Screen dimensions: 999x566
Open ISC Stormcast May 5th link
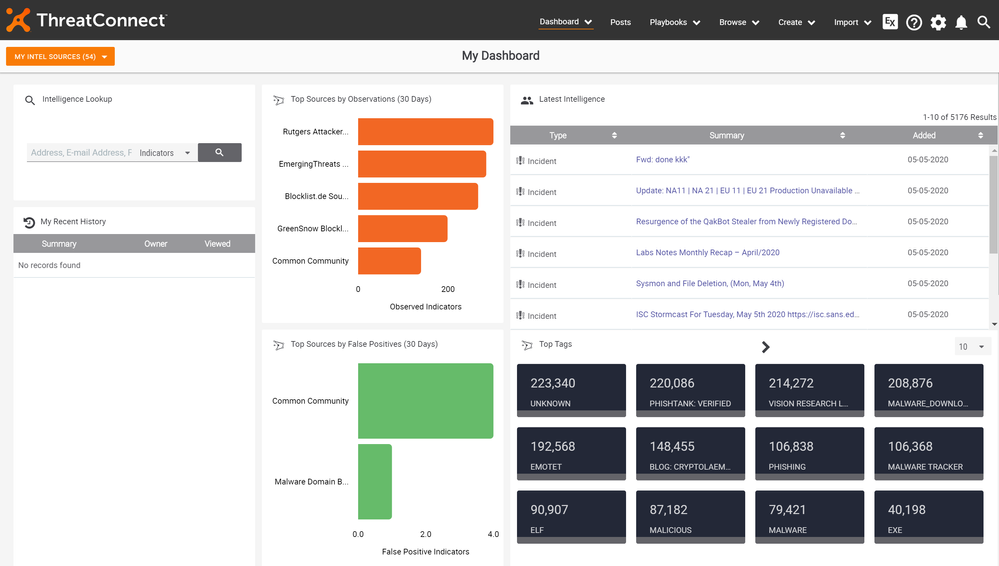[x=747, y=314]
